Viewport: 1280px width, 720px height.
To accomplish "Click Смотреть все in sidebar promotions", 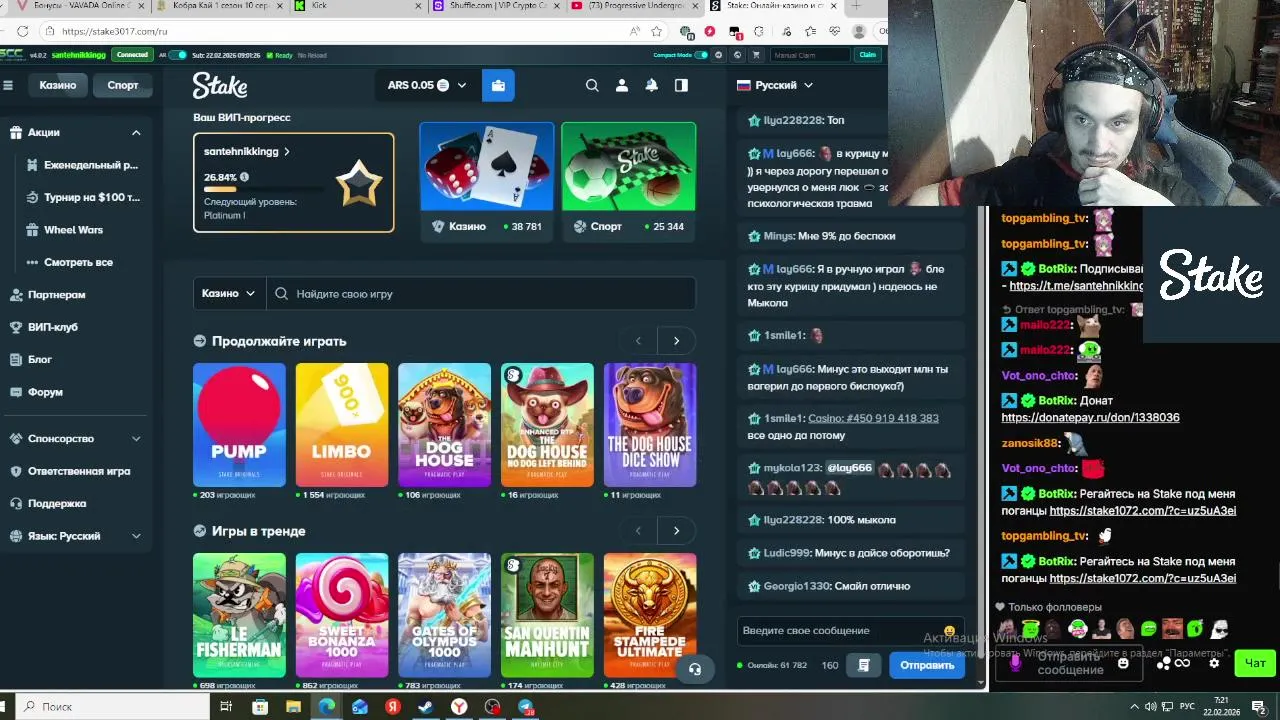I will click(78, 262).
